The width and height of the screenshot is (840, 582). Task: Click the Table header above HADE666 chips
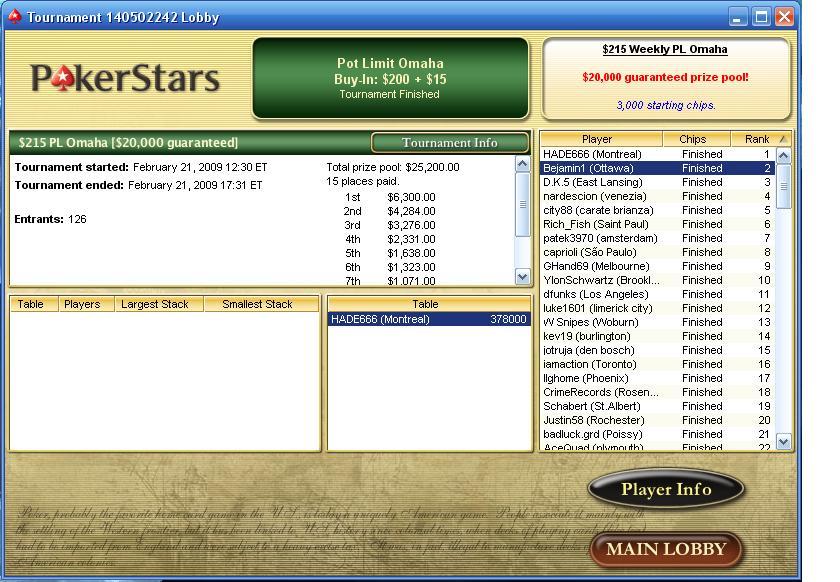click(429, 304)
